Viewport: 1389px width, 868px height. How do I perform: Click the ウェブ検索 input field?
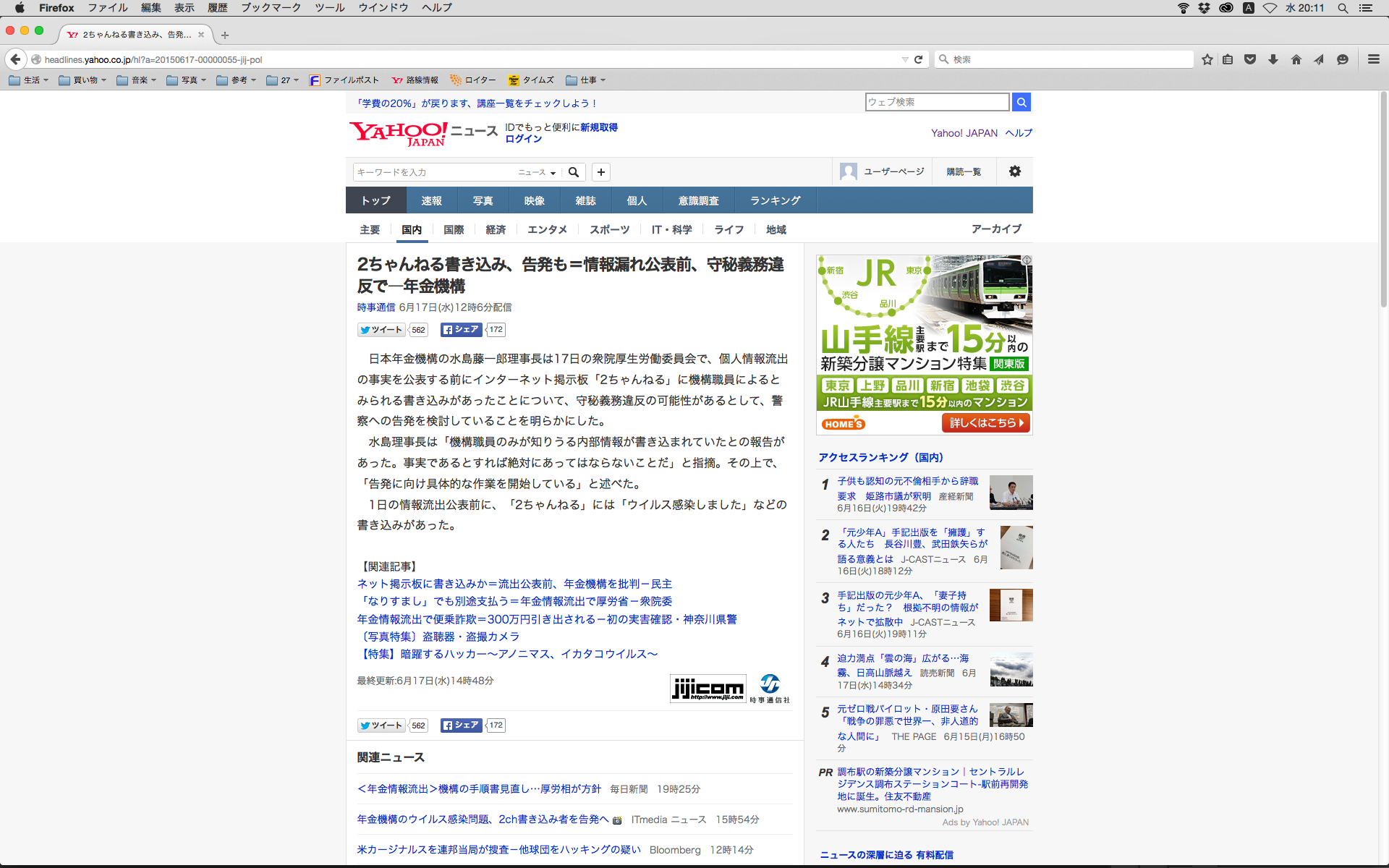pos(937,102)
